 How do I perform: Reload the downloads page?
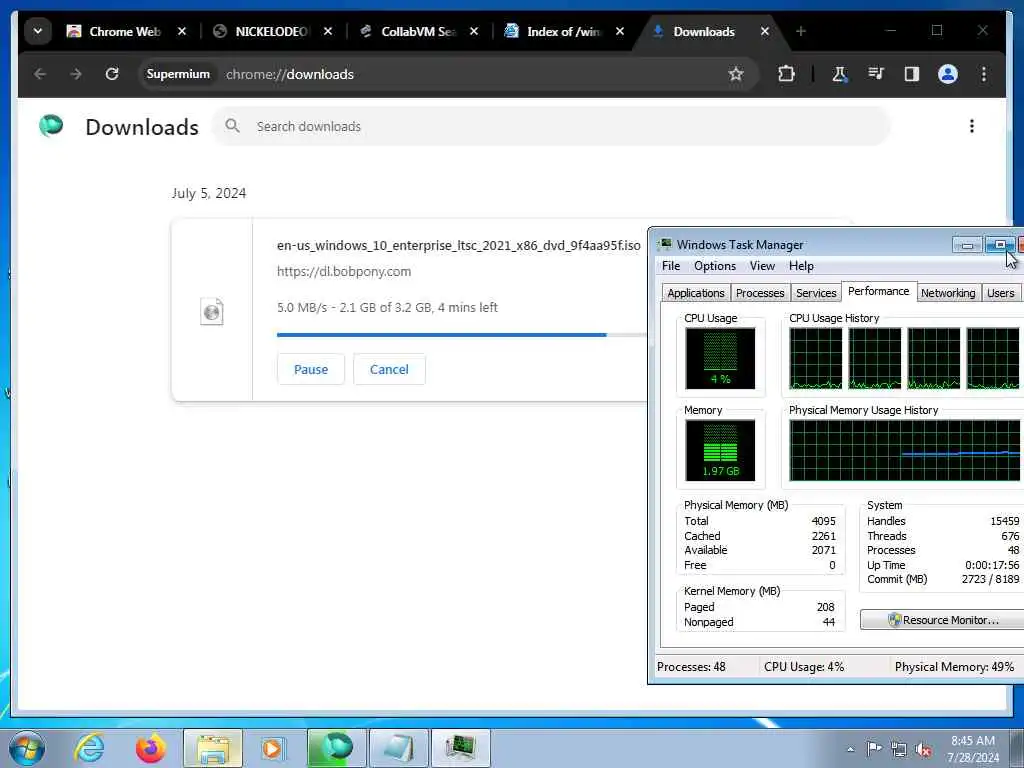click(x=112, y=74)
